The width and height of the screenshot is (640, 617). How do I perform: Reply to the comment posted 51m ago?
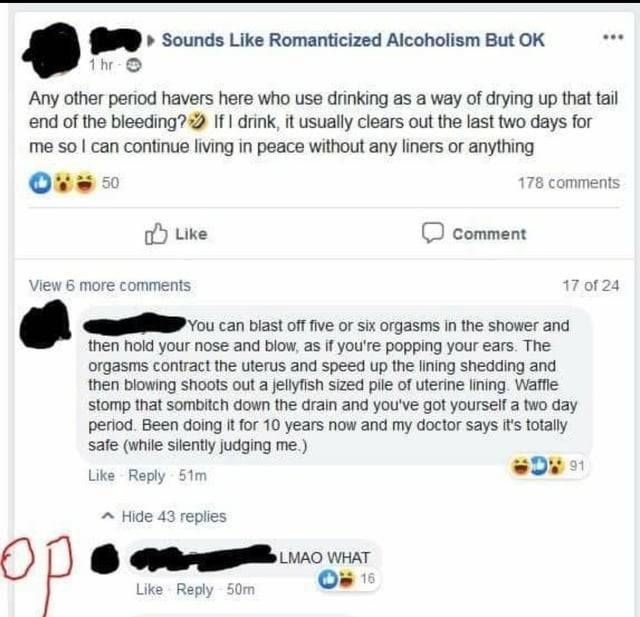[147, 475]
